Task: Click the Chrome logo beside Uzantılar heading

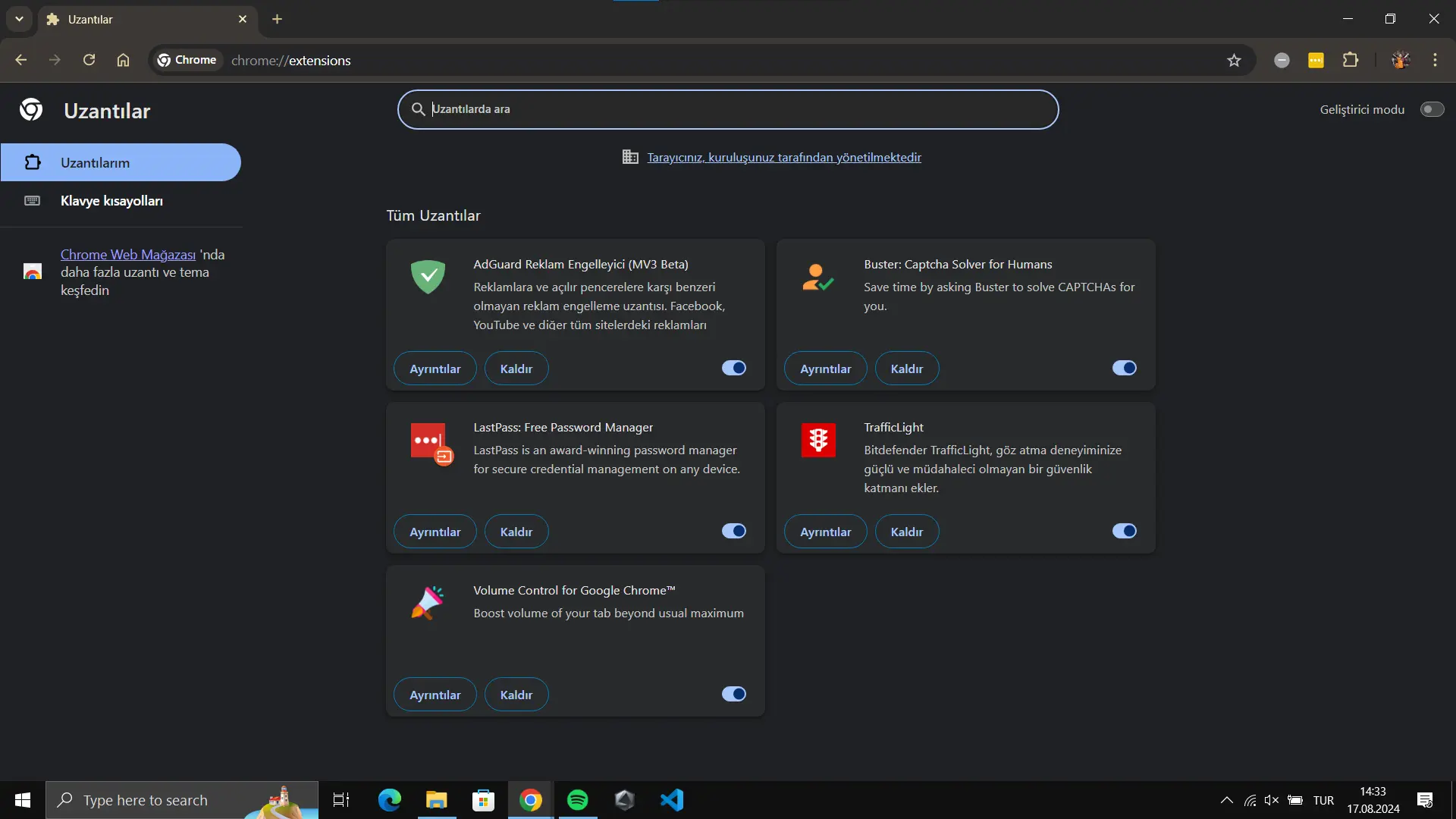Action: [x=31, y=110]
